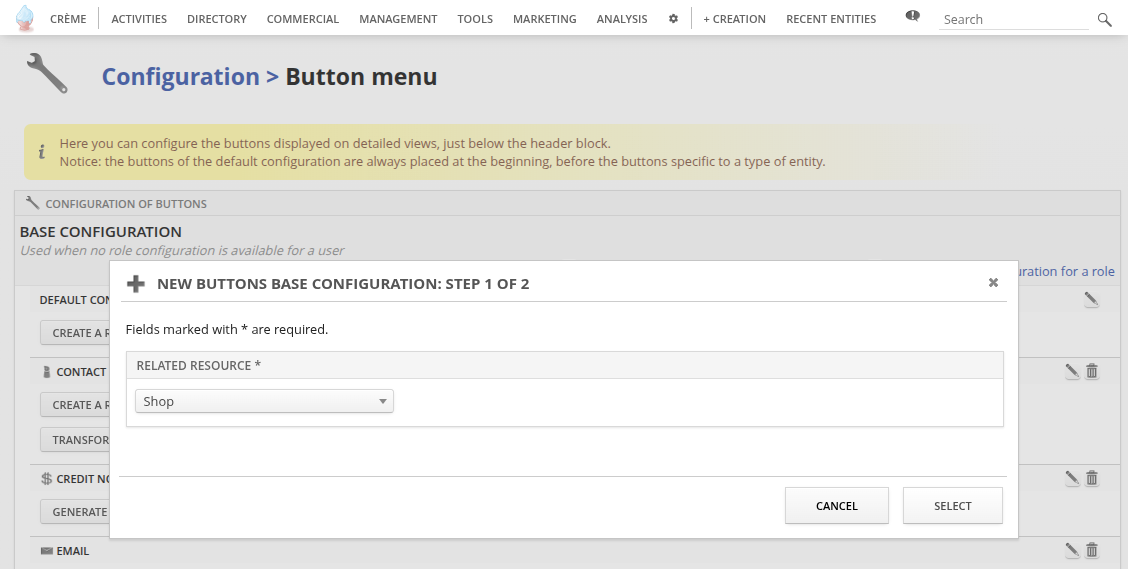Image resolution: width=1128 pixels, height=569 pixels.
Task: Click the Configuration of Buttons block header
Action: [x=567, y=204]
